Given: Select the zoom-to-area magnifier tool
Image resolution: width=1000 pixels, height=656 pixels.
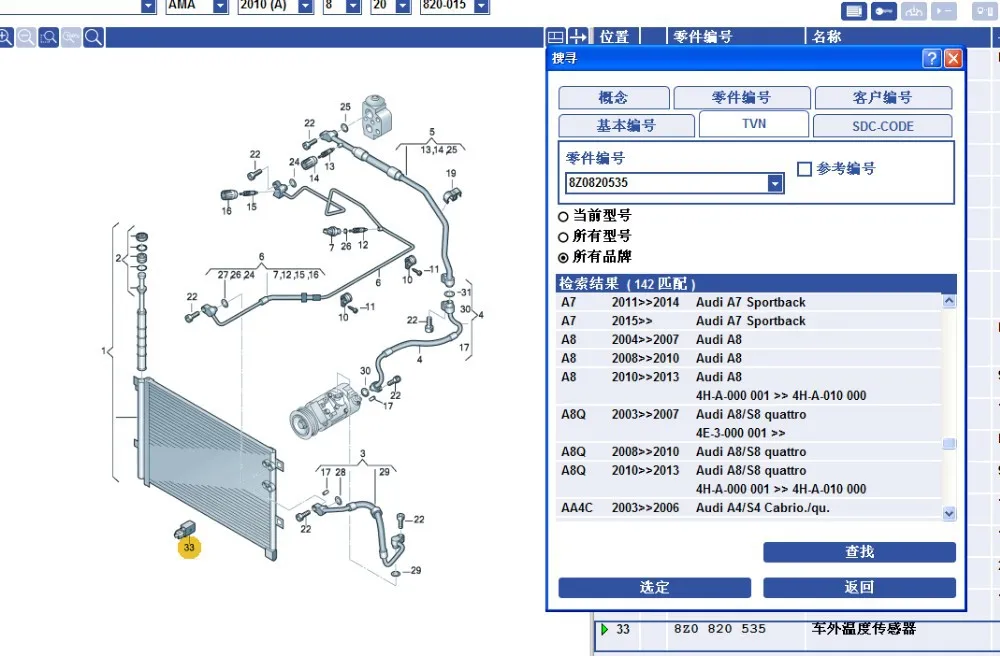Looking at the screenshot, I should [48, 37].
